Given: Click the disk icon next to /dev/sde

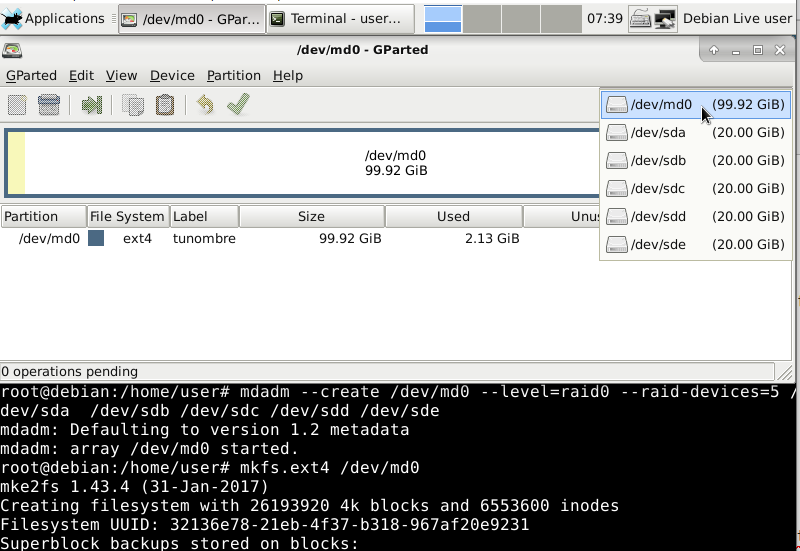Looking at the screenshot, I should coord(617,245).
